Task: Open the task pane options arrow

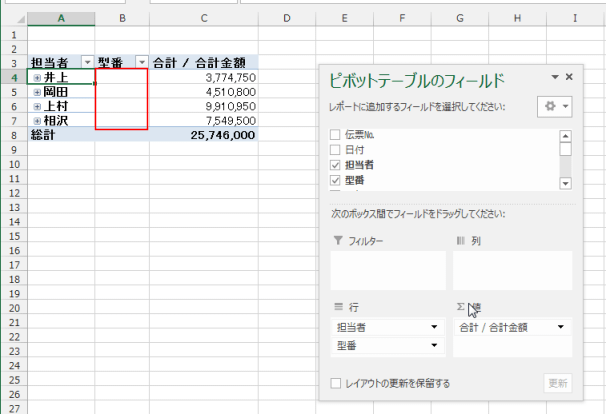Action: point(554,77)
